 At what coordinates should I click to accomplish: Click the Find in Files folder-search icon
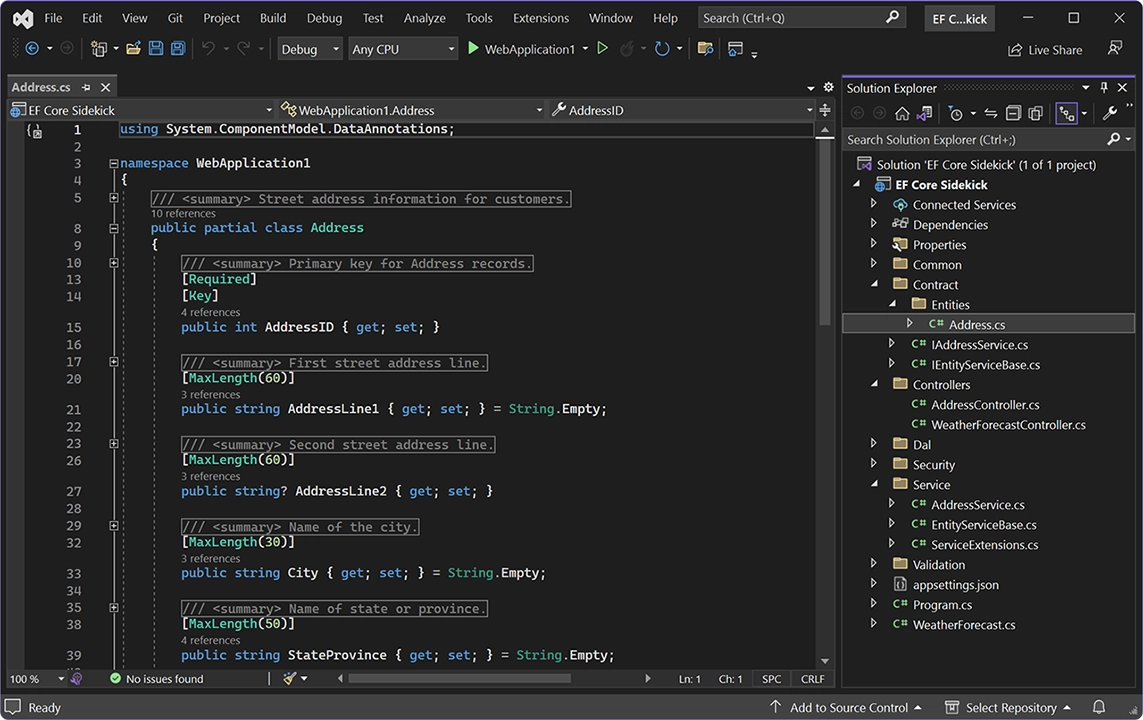pyautogui.click(x=705, y=49)
